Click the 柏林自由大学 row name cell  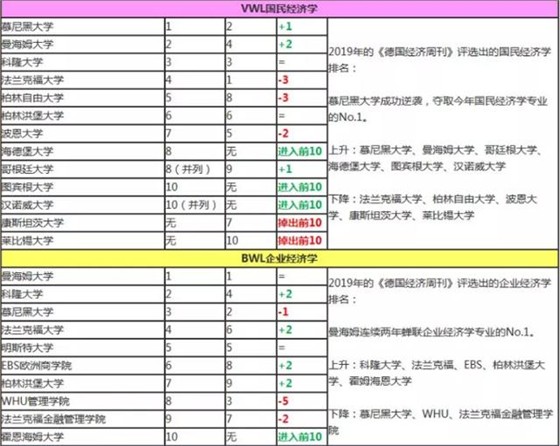(83, 98)
